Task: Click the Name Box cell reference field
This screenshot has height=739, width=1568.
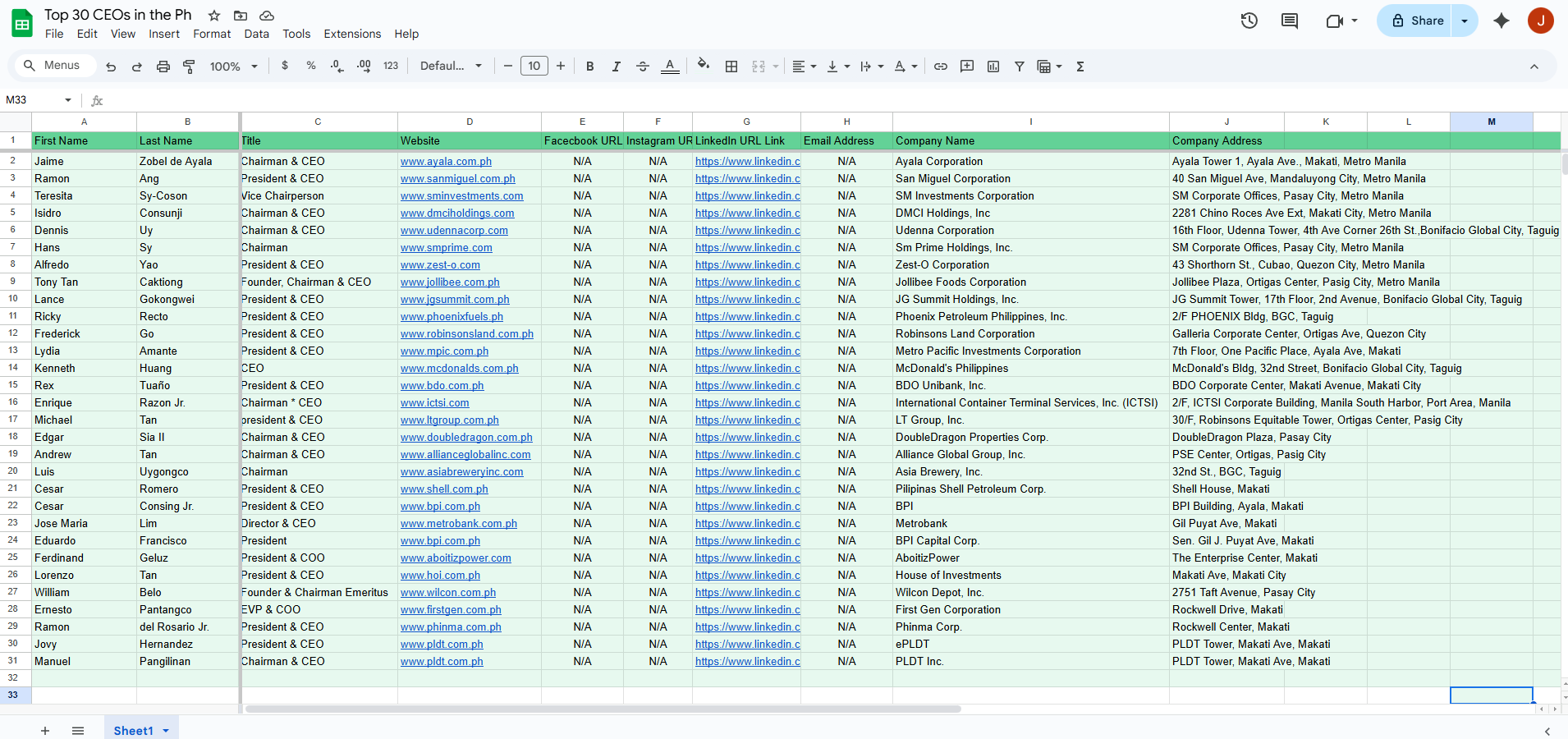Action: tap(33, 100)
